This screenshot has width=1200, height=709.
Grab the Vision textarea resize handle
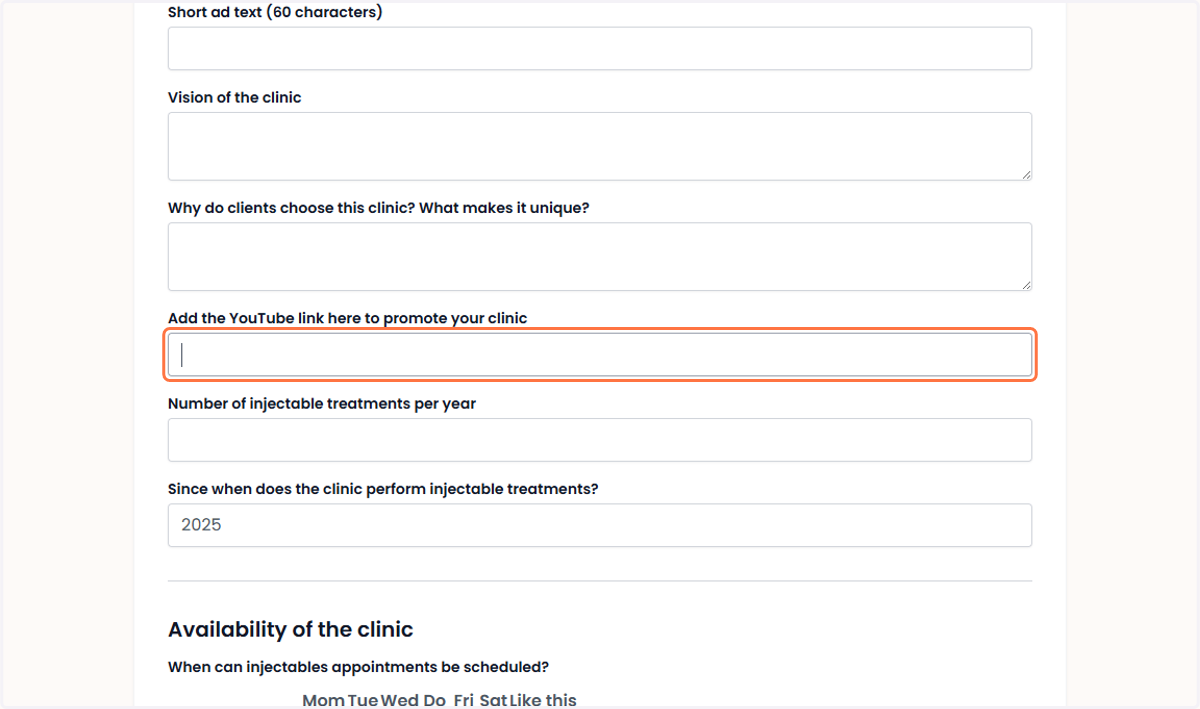coord(1025,174)
